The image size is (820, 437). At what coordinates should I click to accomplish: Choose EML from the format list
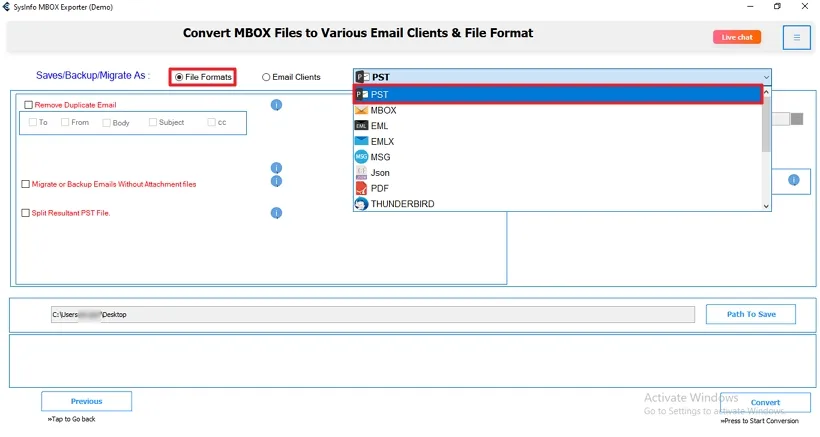557,126
